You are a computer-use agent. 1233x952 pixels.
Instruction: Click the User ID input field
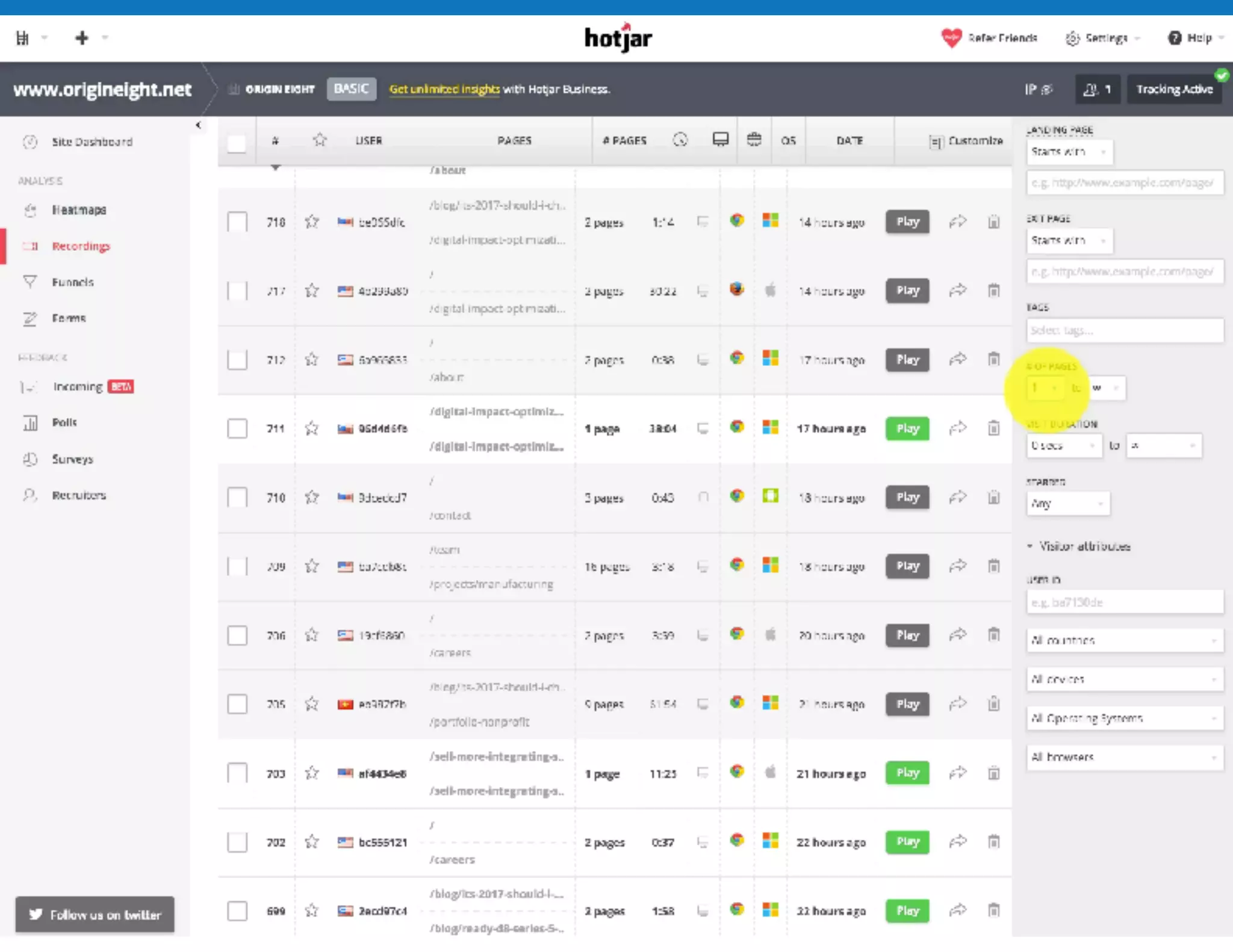point(1124,602)
